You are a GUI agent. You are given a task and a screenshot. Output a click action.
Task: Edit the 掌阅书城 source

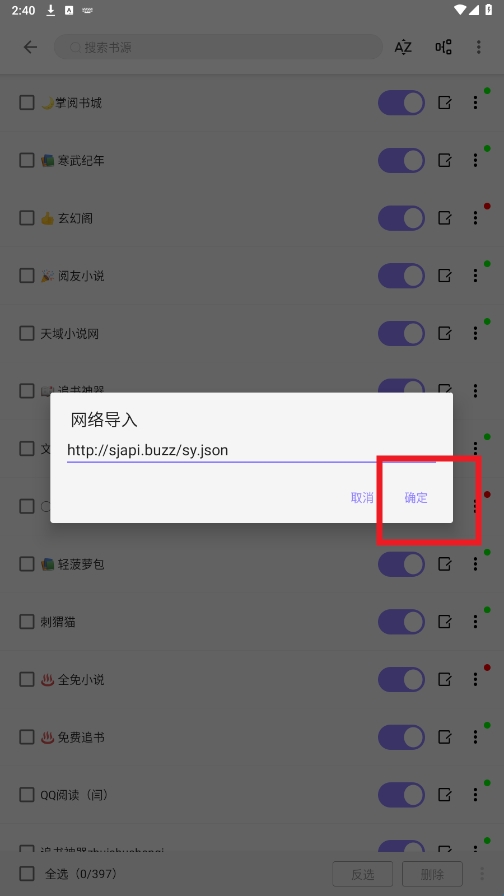tap(445, 103)
